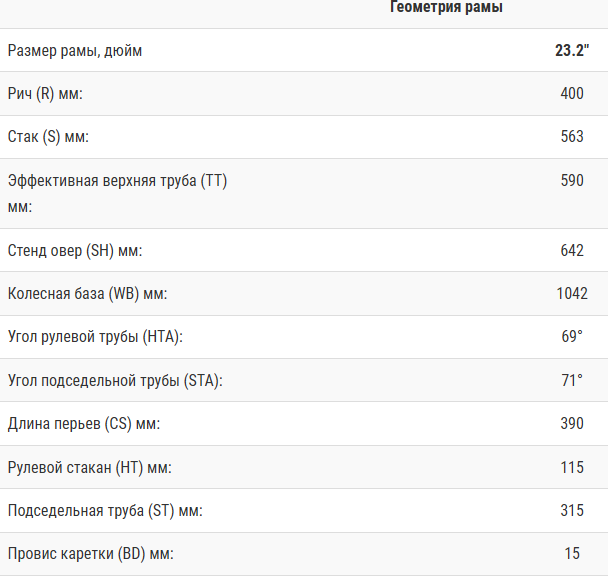The image size is (608, 576).
Task: Click the "Геометрия рамы" table header
Action: pyautogui.click(x=445, y=7)
